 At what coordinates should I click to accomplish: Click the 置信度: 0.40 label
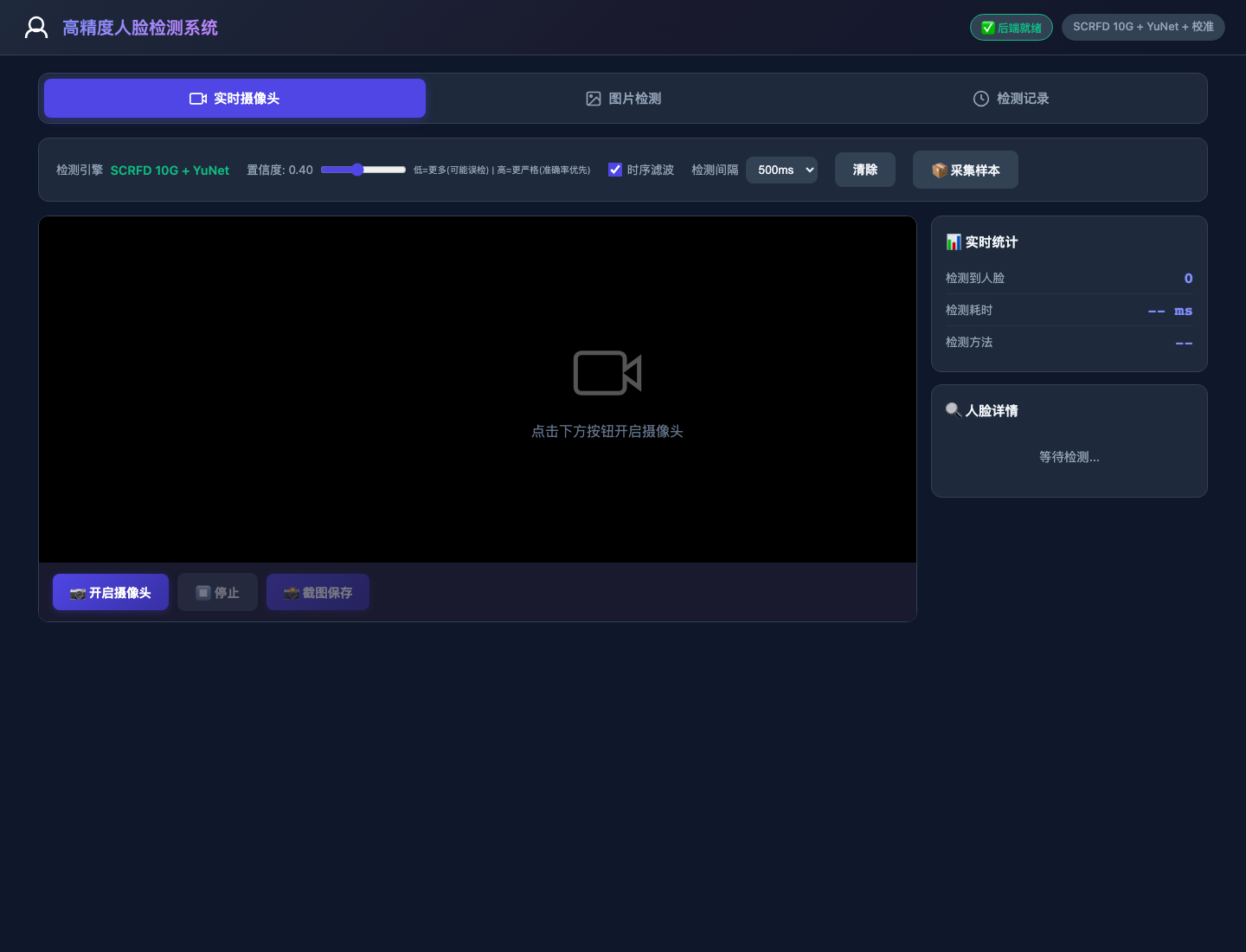click(x=279, y=170)
